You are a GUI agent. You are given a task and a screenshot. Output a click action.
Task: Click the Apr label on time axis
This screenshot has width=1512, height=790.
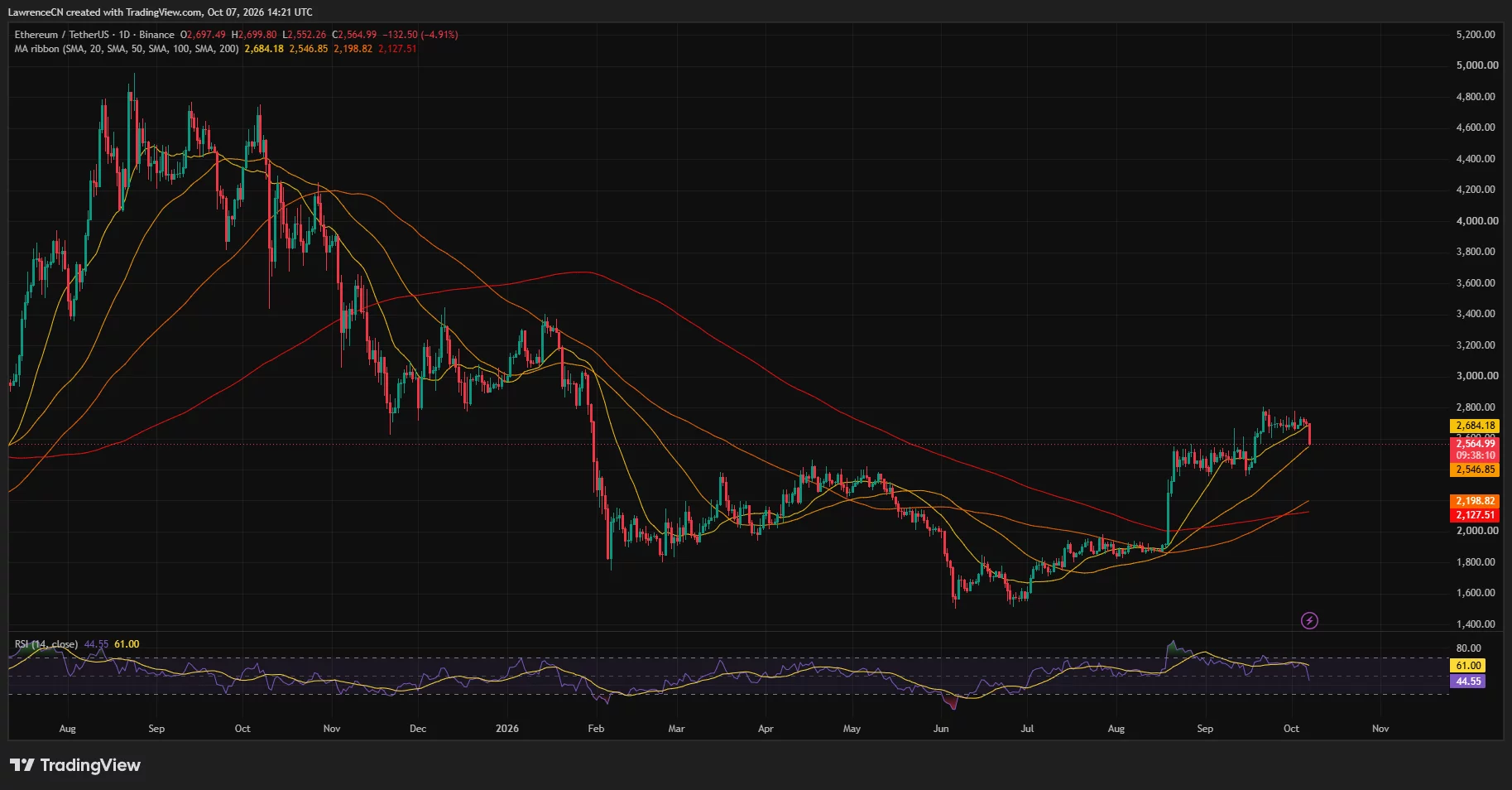coord(766,729)
